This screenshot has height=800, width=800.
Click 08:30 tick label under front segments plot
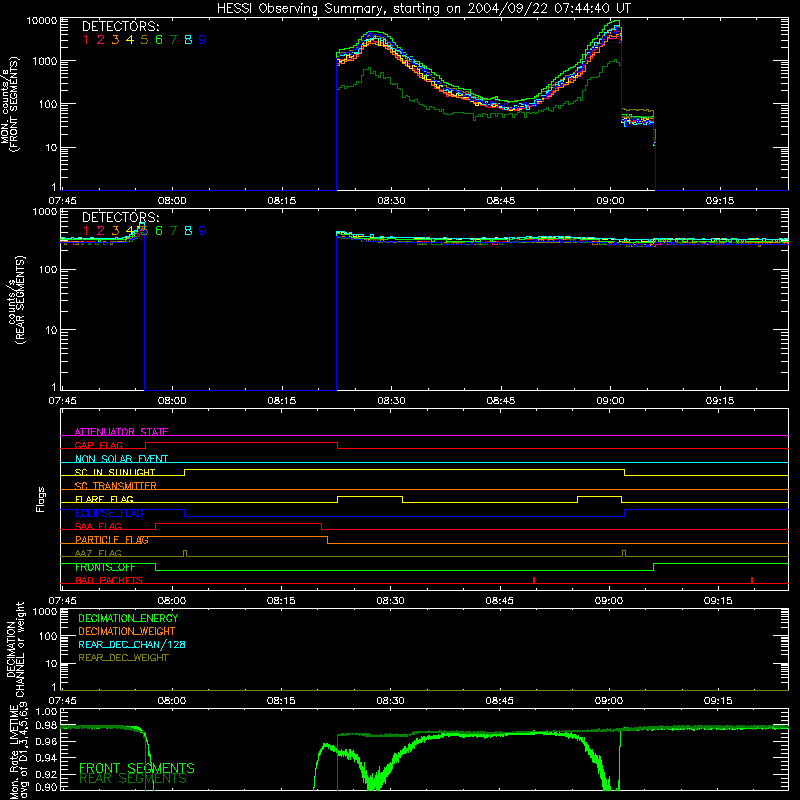point(391,201)
